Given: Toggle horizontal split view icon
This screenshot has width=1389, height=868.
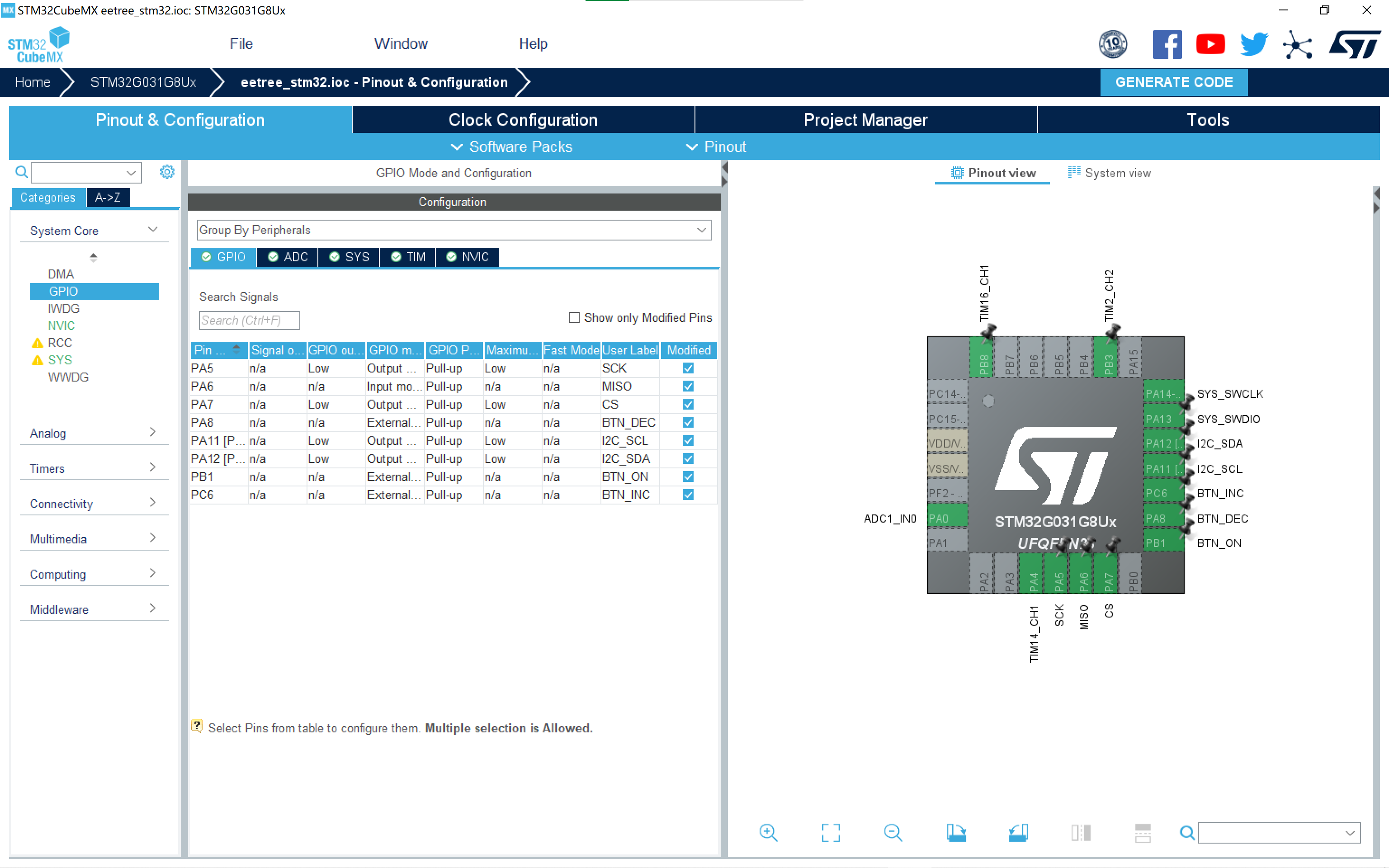Looking at the screenshot, I should (x=1143, y=832).
